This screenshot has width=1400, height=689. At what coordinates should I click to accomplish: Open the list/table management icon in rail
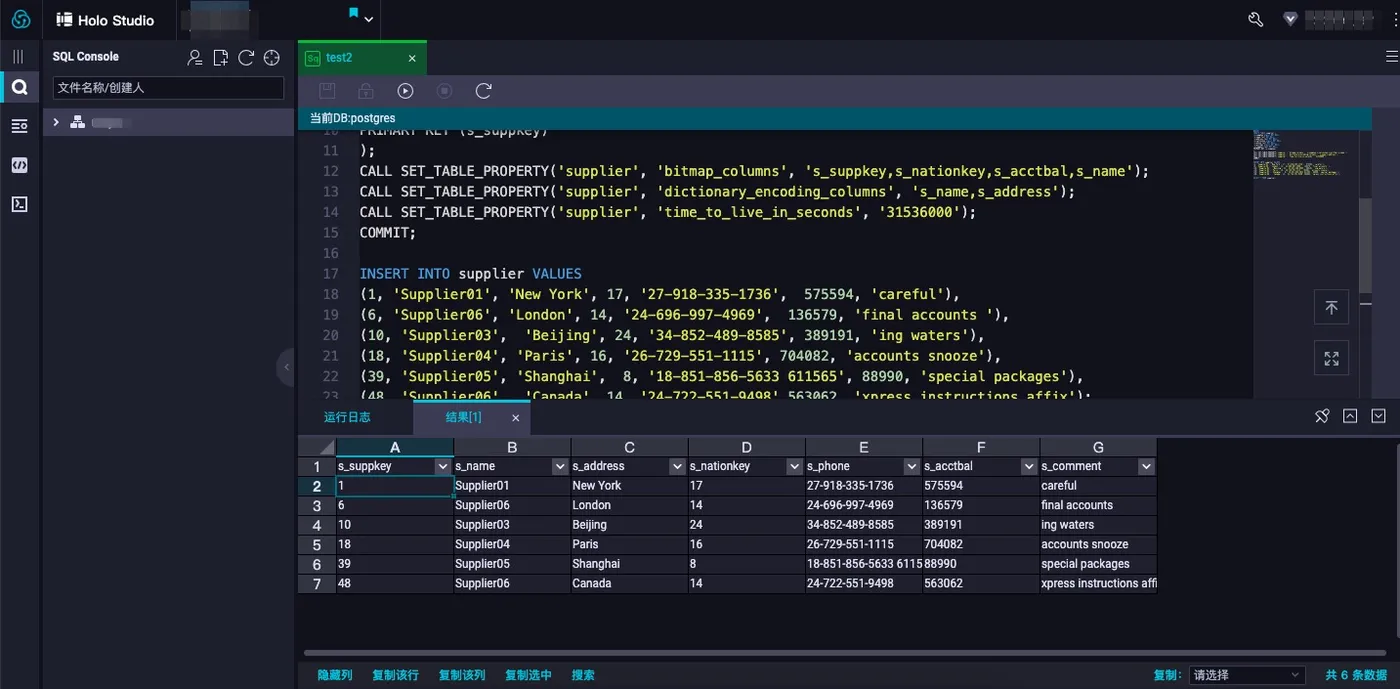19,126
